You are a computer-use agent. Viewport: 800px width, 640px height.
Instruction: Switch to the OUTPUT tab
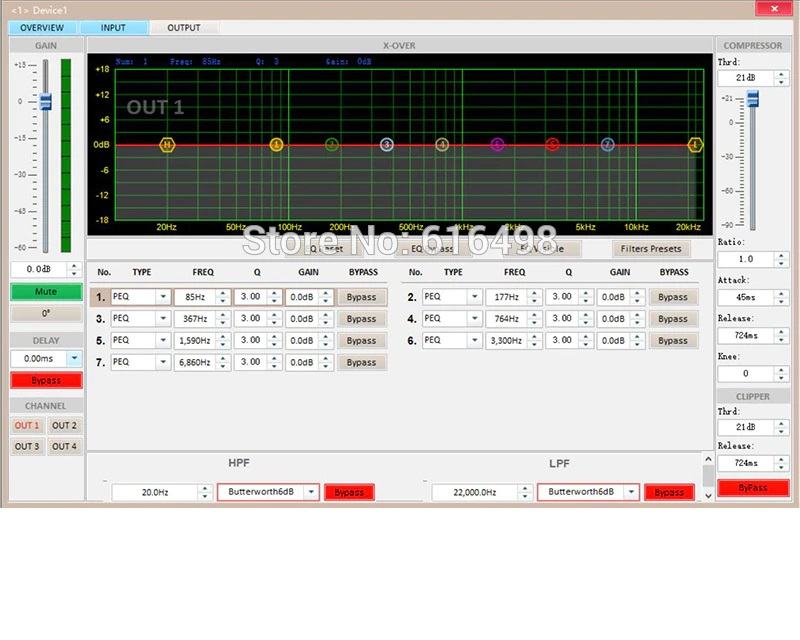pyautogui.click(x=183, y=28)
